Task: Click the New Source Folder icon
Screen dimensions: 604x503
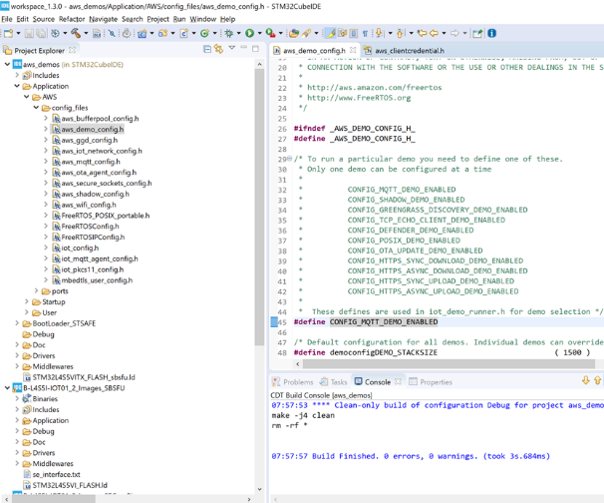Action: pos(163,34)
